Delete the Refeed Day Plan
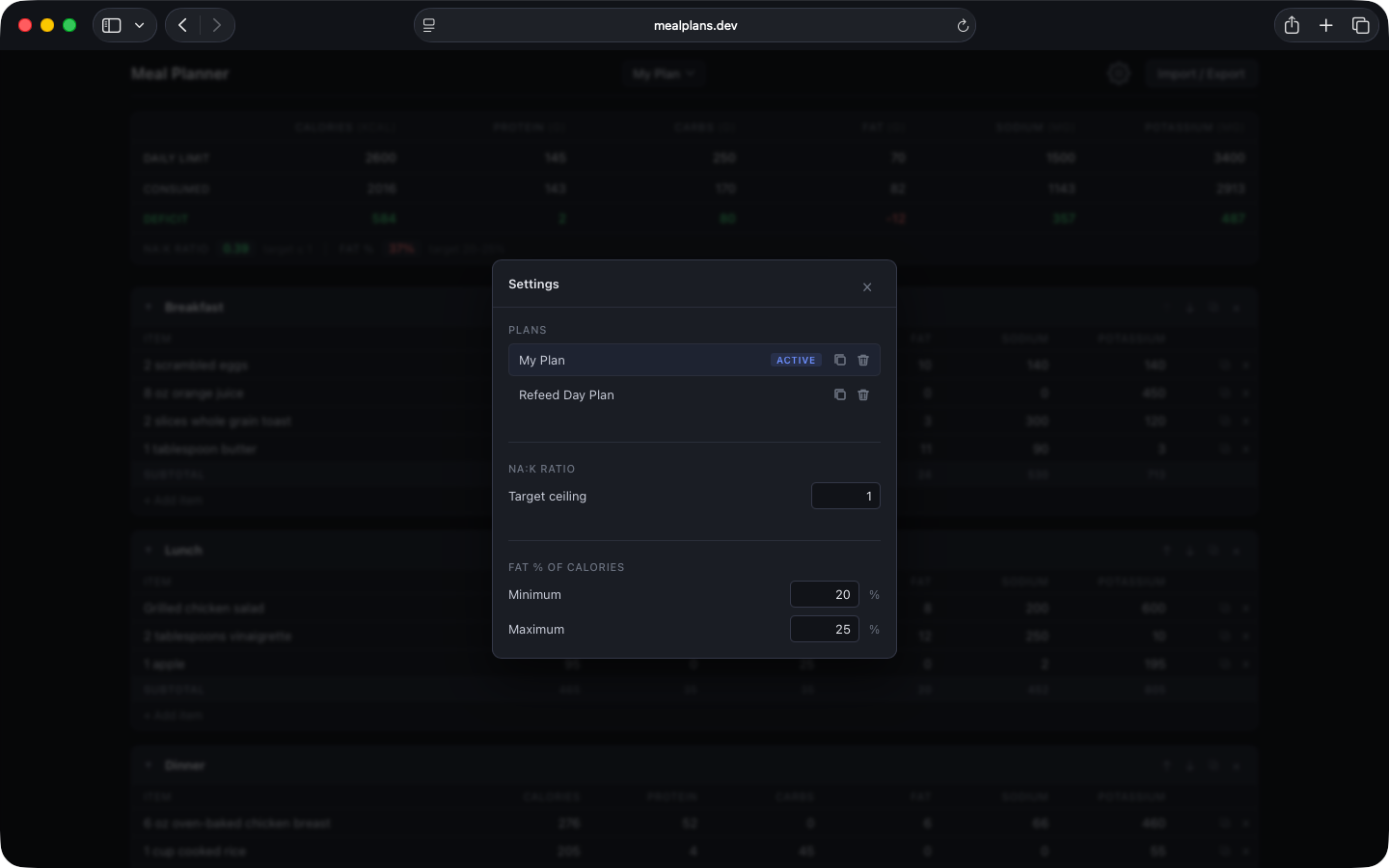 click(x=863, y=394)
